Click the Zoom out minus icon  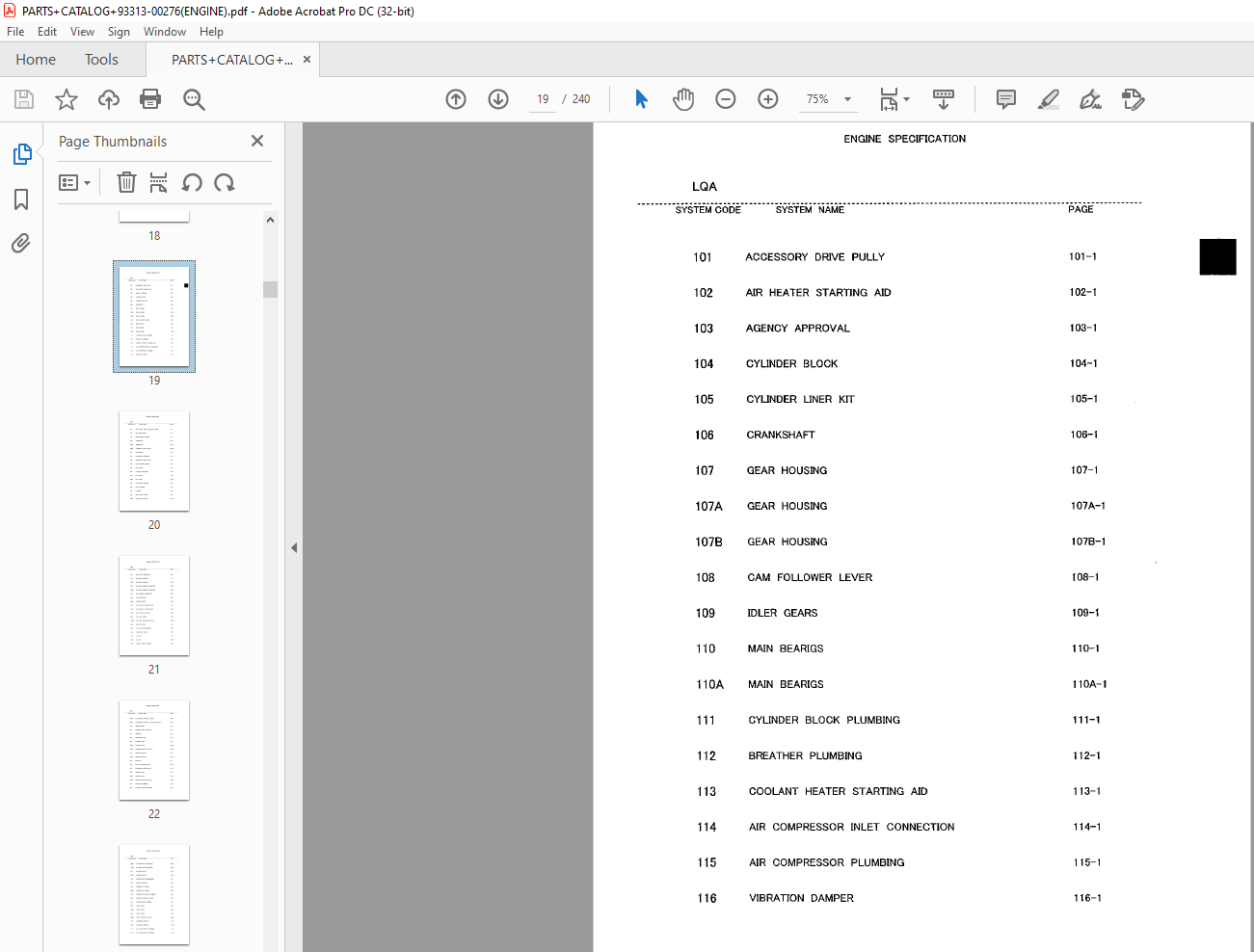pyautogui.click(x=726, y=99)
